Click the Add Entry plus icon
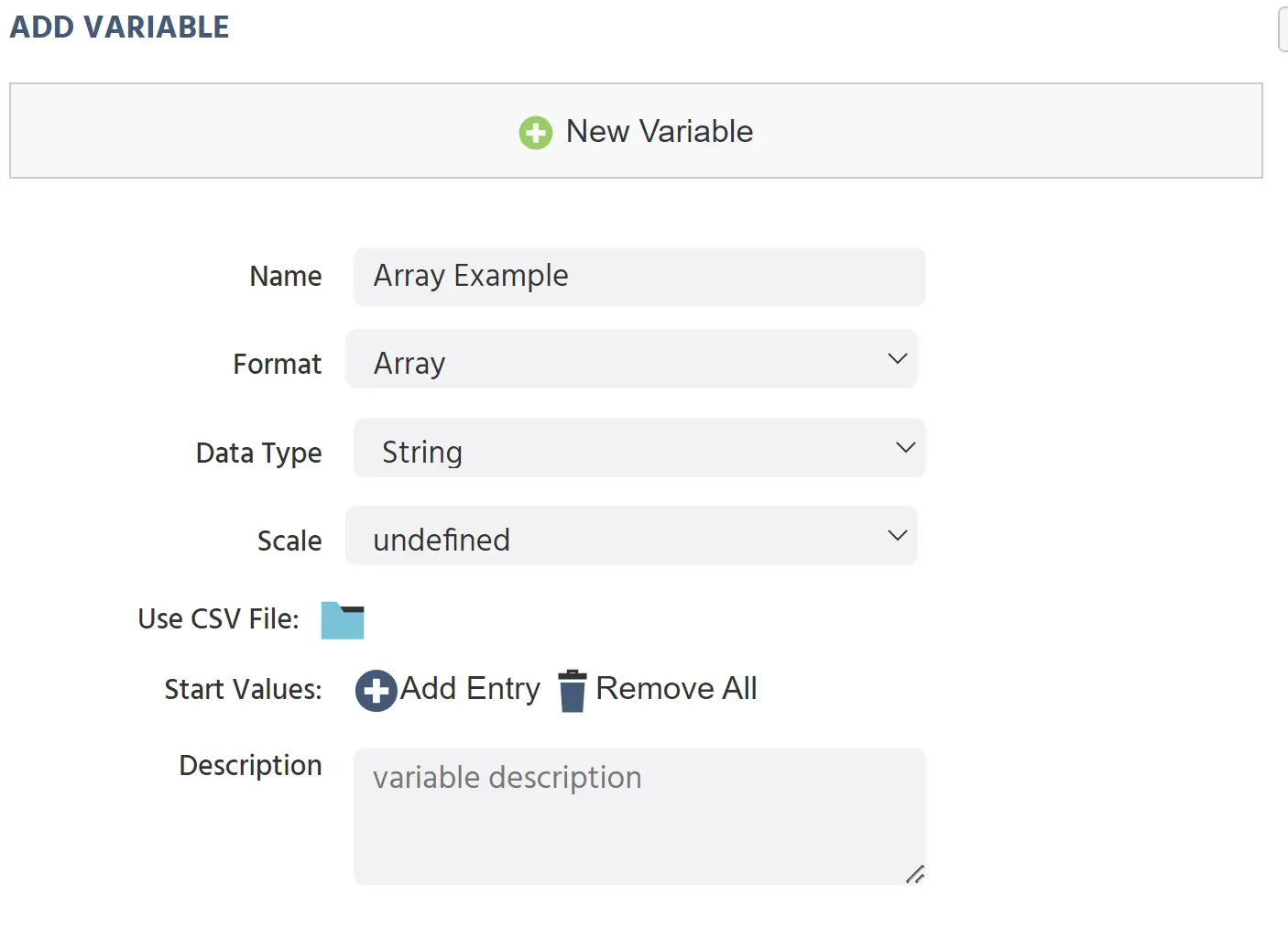The image size is (1288, 940). coord(377,691)
